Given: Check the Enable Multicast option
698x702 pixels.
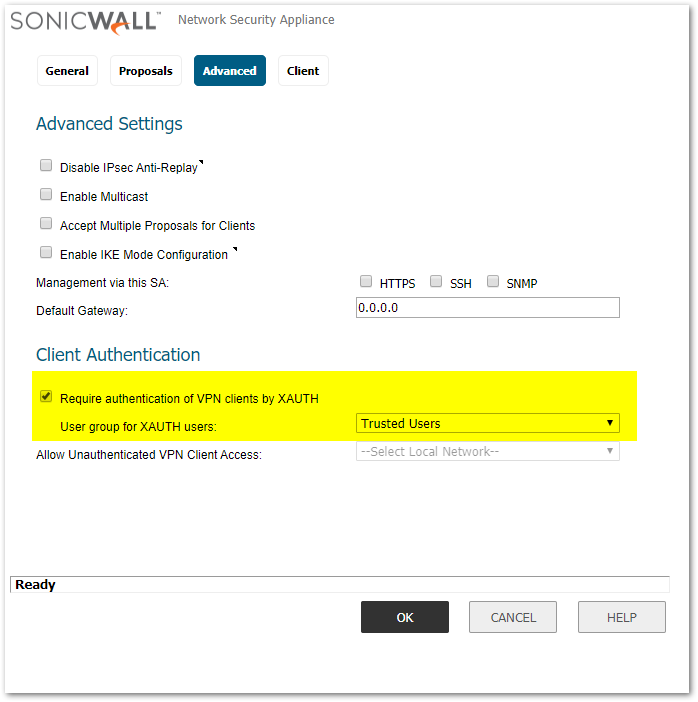Looking at the screenshot, I should 46,195.
